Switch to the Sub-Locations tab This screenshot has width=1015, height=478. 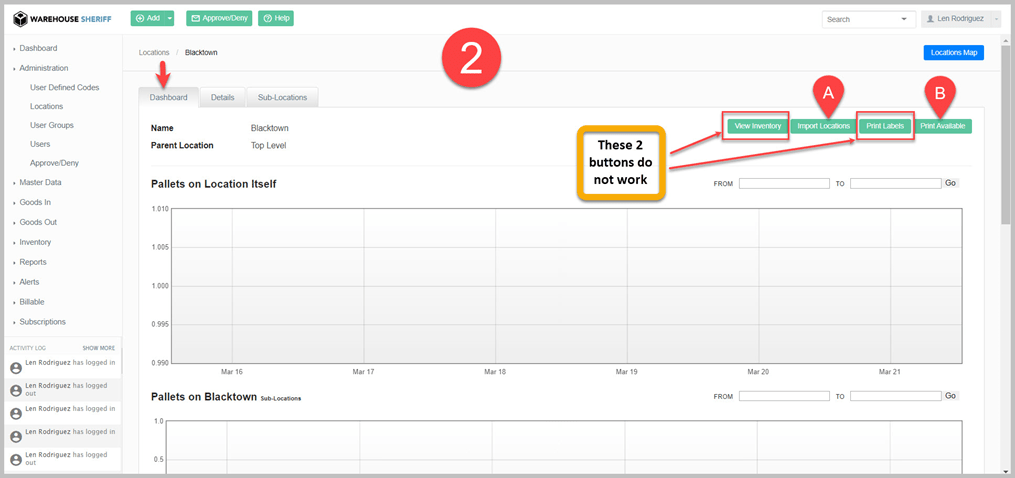282,97
